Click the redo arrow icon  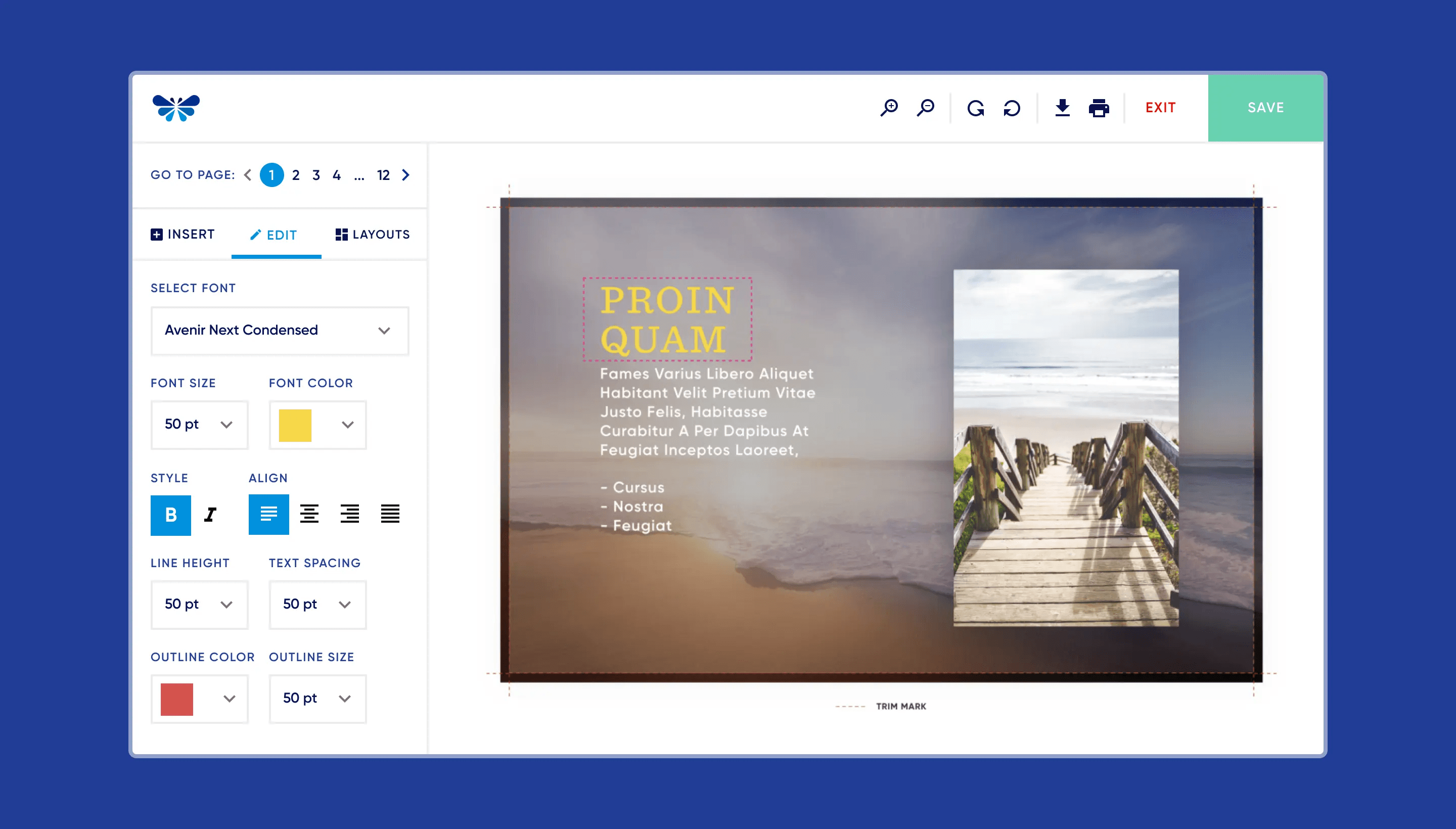975,108
